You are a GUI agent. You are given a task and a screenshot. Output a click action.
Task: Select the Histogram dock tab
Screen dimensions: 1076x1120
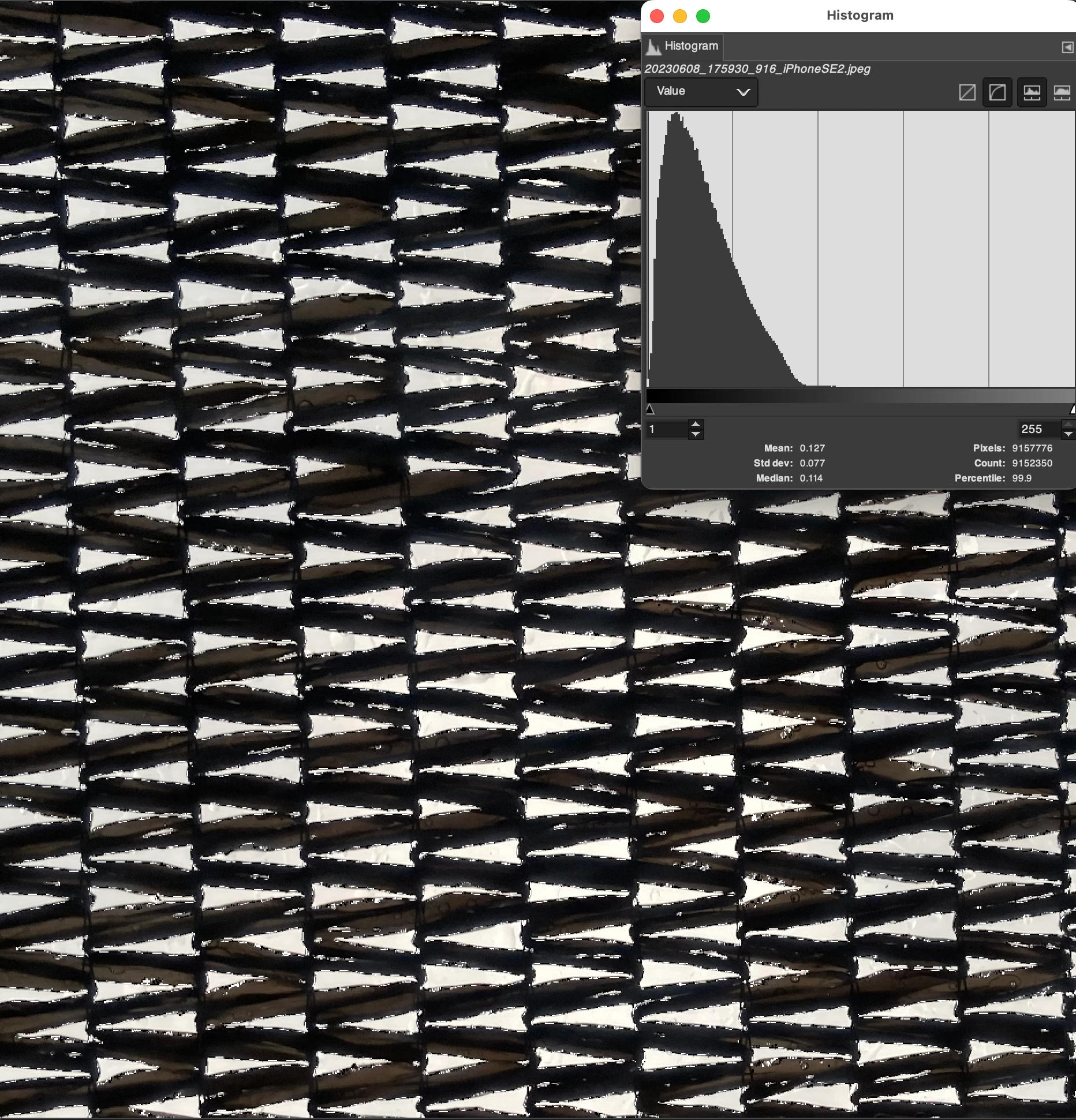[x=683, y=46]
